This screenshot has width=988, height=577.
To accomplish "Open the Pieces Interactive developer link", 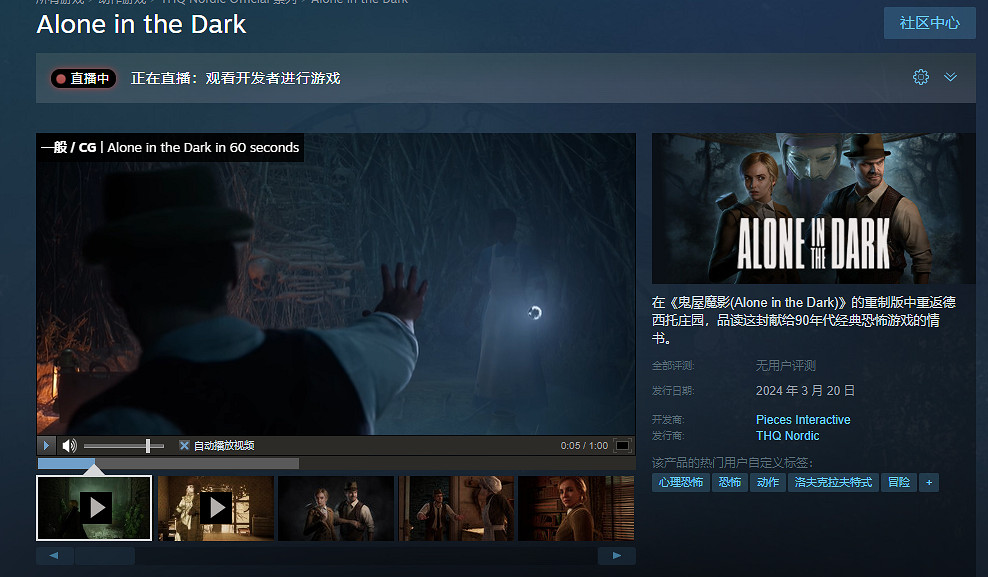I will 803,420.
